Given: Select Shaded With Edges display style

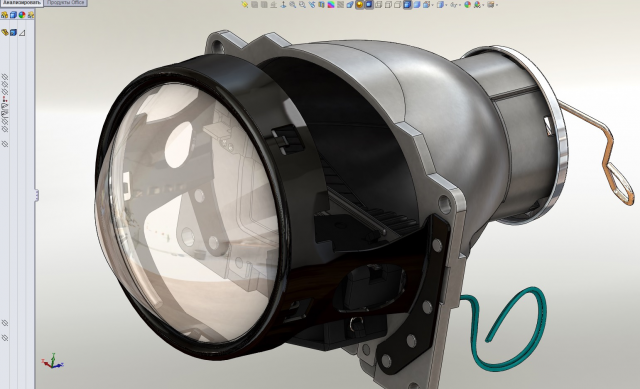Looking at the screenshot, I should tap(407, 5).
